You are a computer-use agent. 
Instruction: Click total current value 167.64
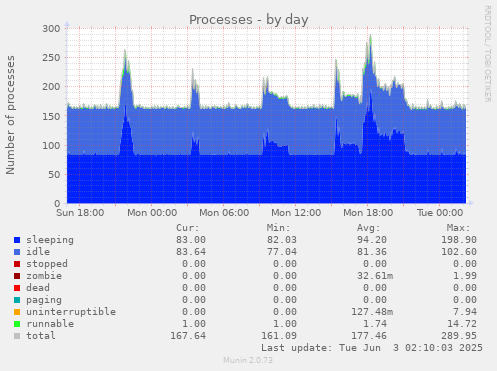tap(188, 336)
